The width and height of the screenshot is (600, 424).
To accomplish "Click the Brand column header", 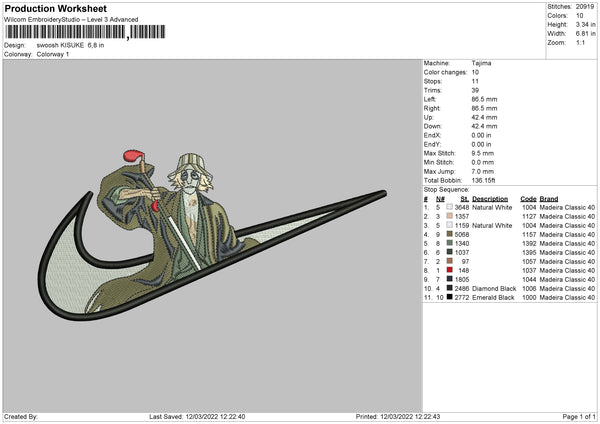I will point(549,199).
